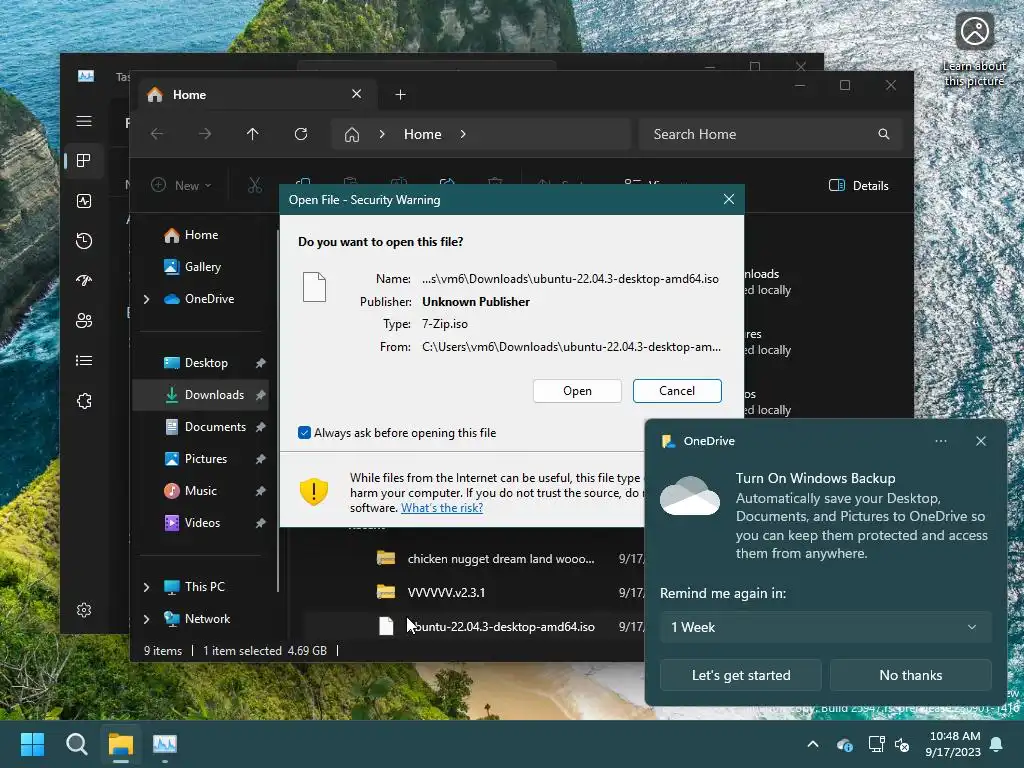Click the Cut scissors icon in Explorer toolbar
Viewport: 1024px width, 768px height.
pyautogui.click(x=255, y=185)
